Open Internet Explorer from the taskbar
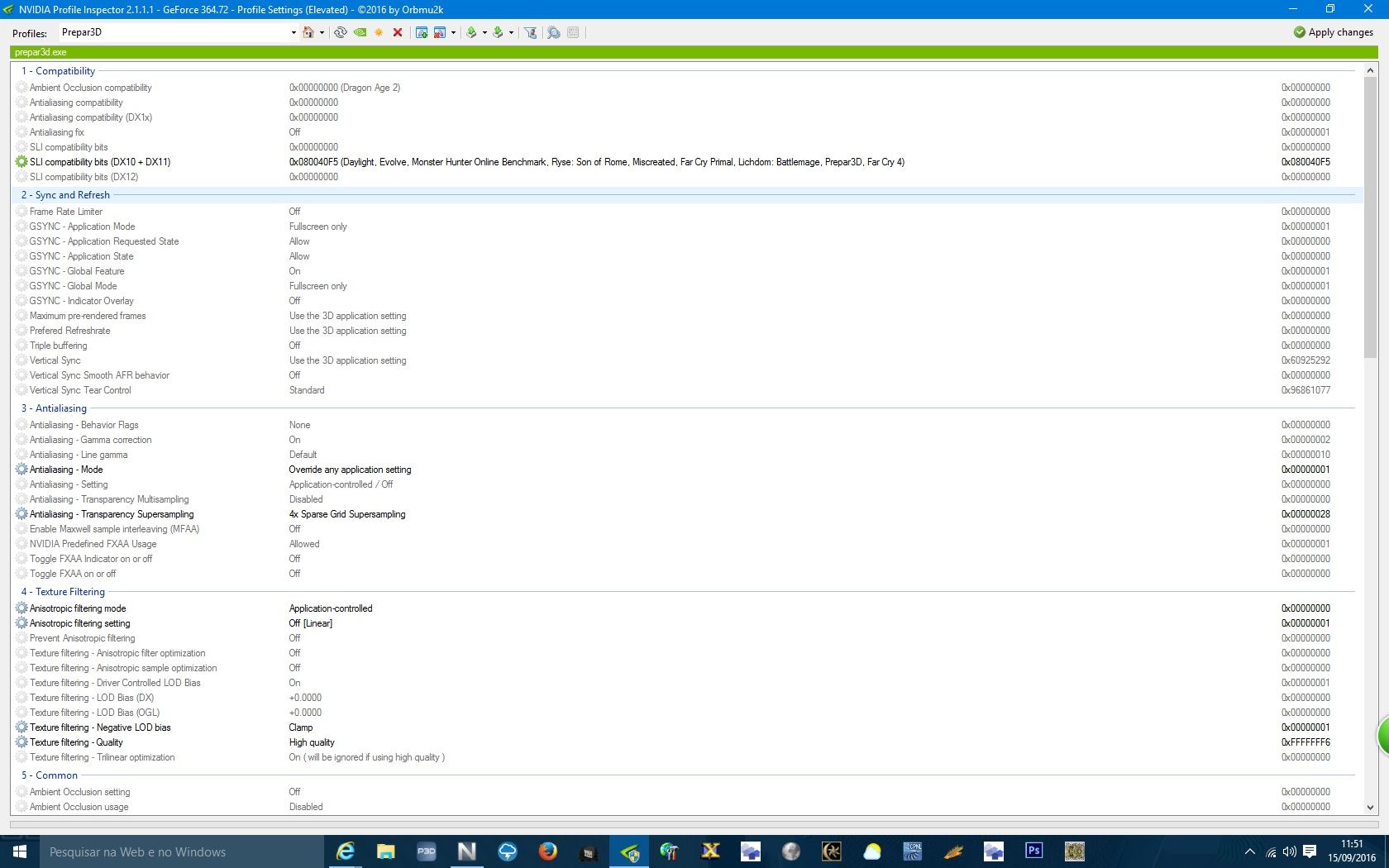Screen dimensions: 1389x868 pos(345,851)
